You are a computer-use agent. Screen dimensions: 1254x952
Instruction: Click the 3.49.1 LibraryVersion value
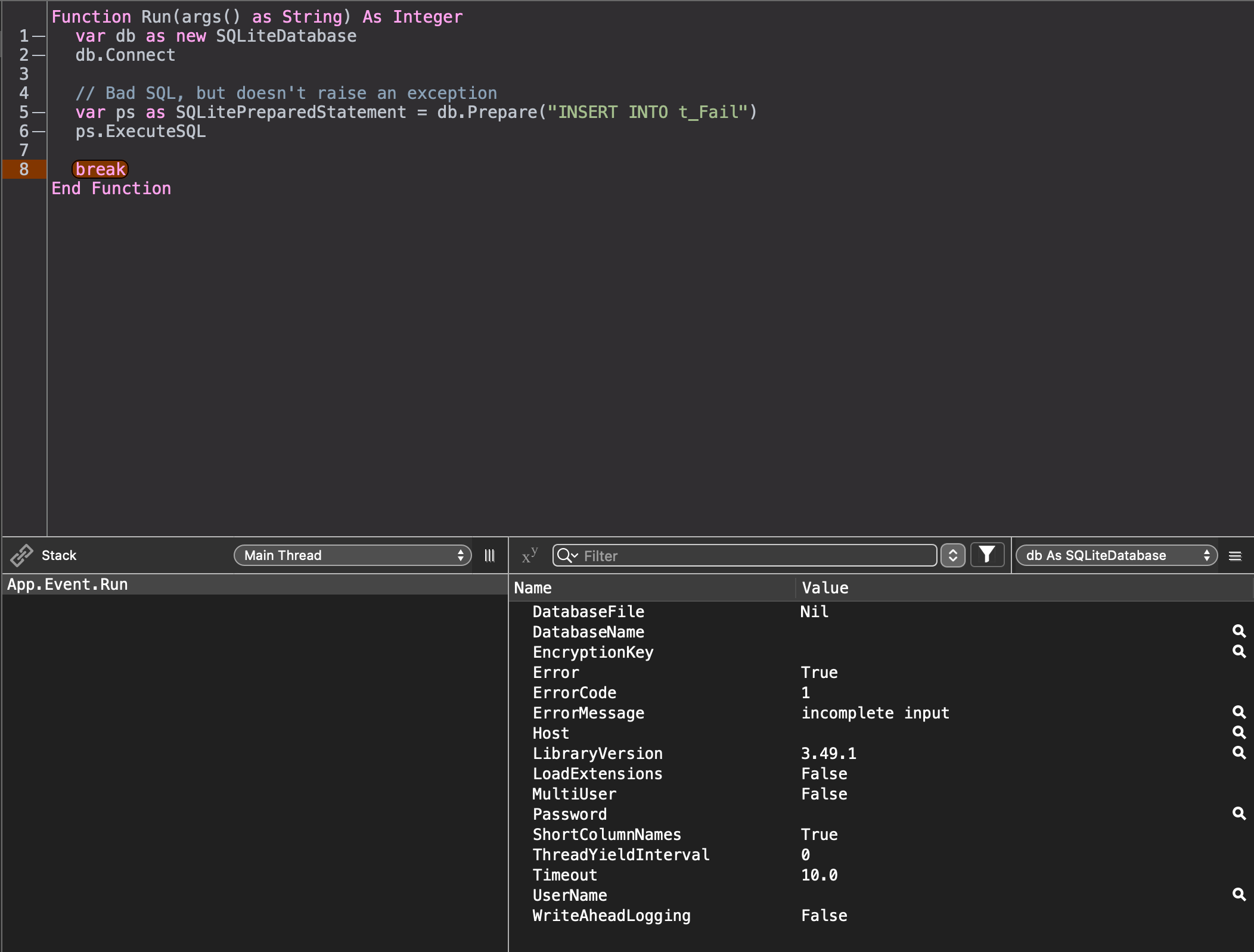pos(828,754)
